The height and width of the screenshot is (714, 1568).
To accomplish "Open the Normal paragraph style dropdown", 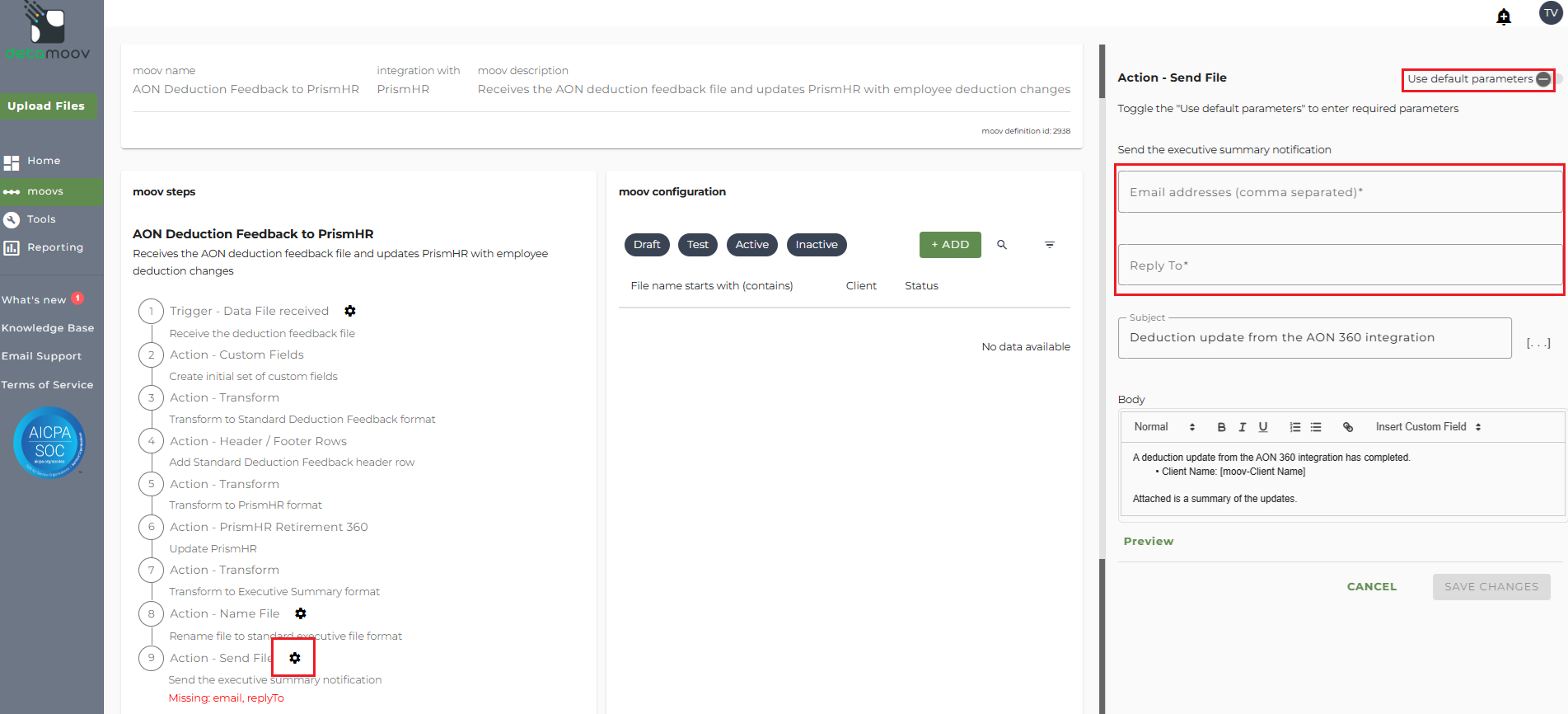I will click(x=1164, y=427).
